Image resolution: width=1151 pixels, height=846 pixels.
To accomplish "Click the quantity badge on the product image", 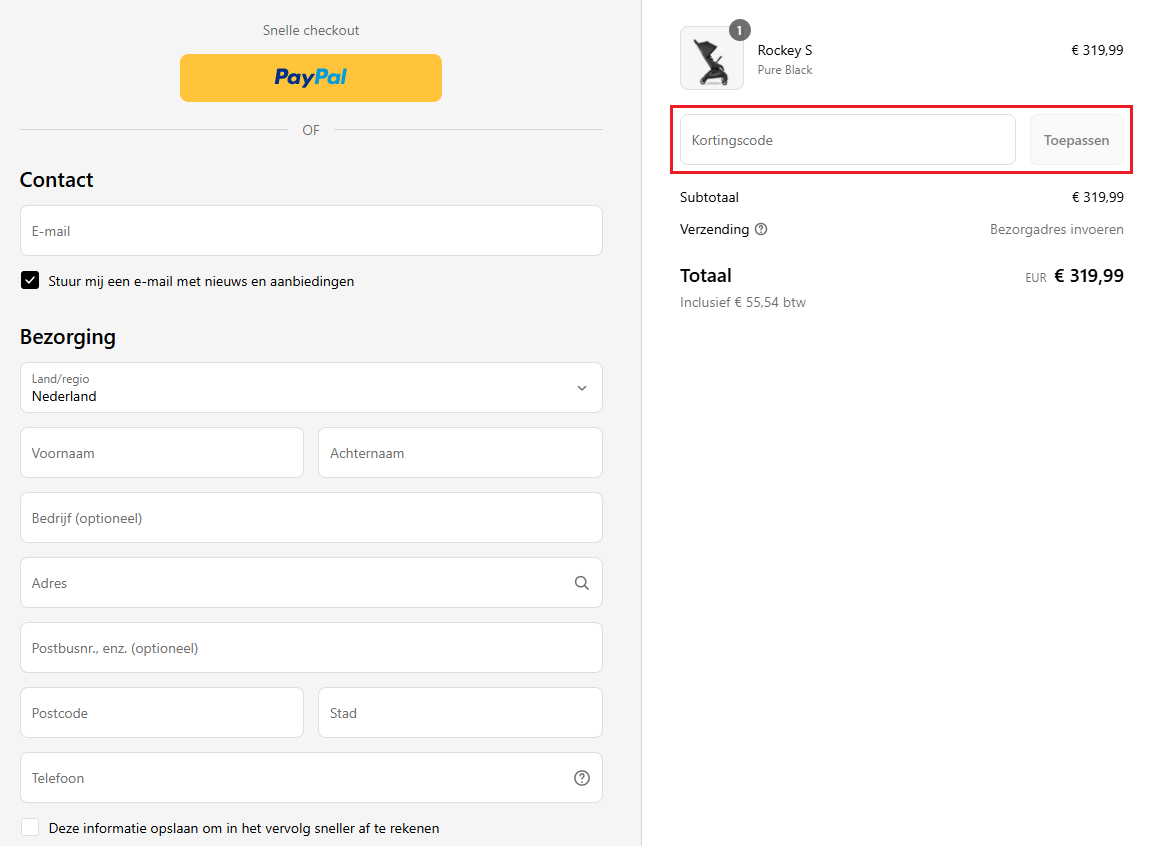I will [739, 30].
